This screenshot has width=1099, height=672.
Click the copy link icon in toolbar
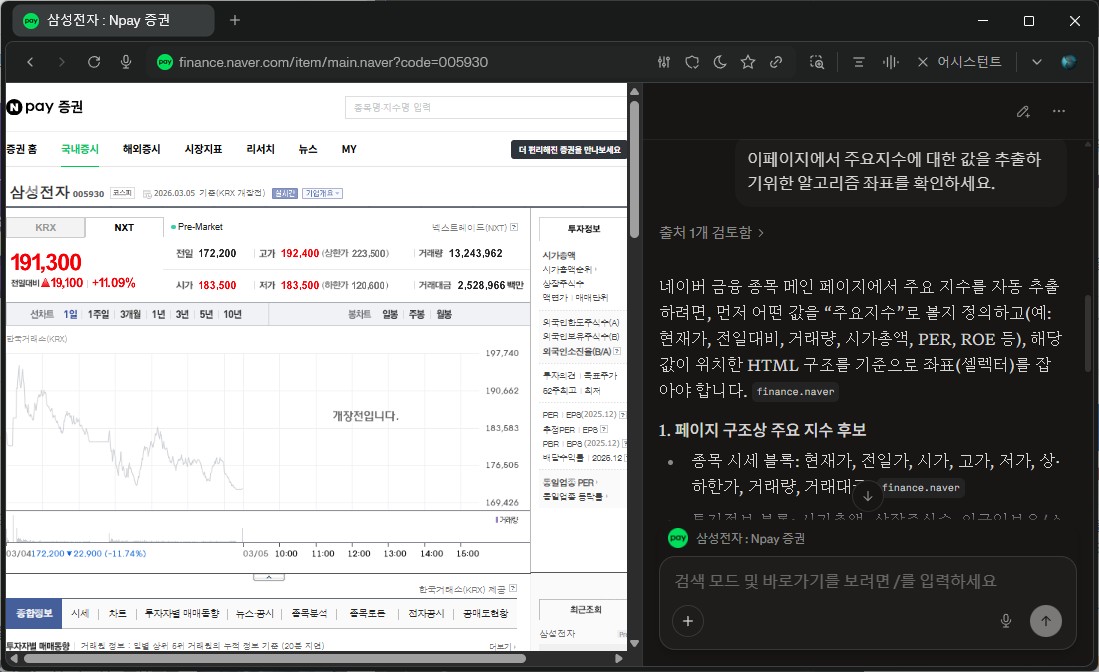[777, 62]
